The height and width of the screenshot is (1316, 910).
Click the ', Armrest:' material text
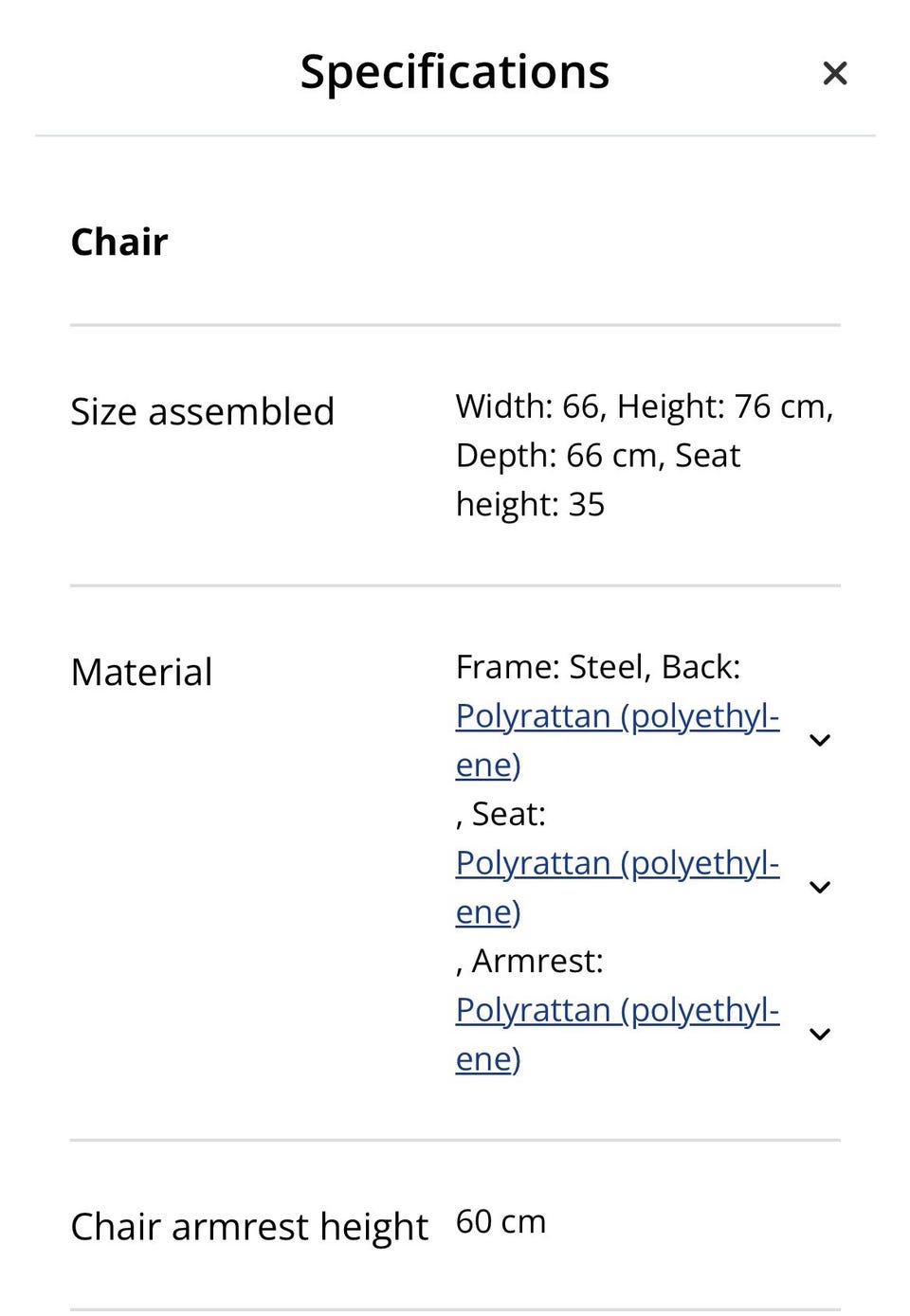[529, 961]
